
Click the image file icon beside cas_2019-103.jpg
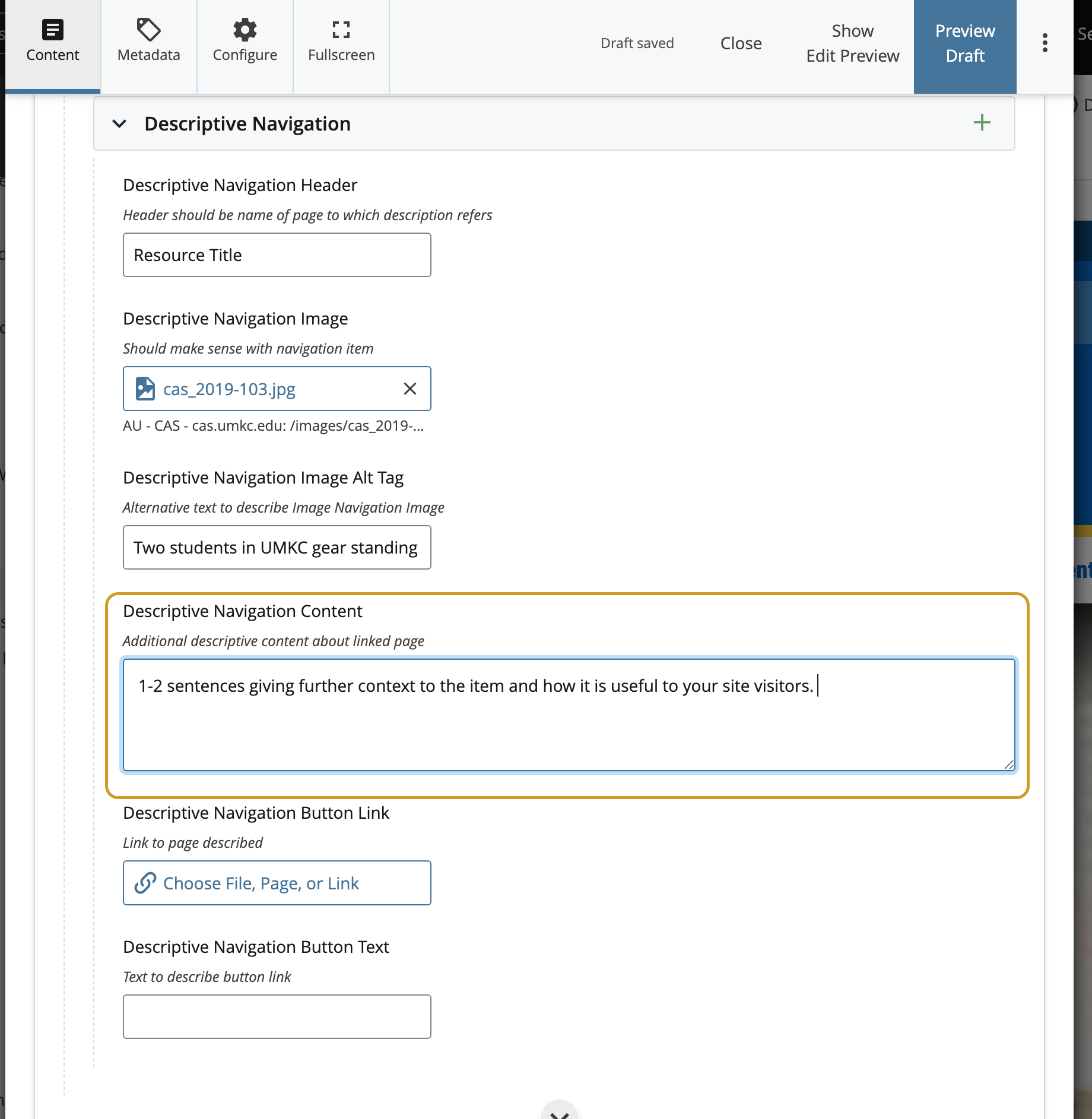[x=145, y=389]
